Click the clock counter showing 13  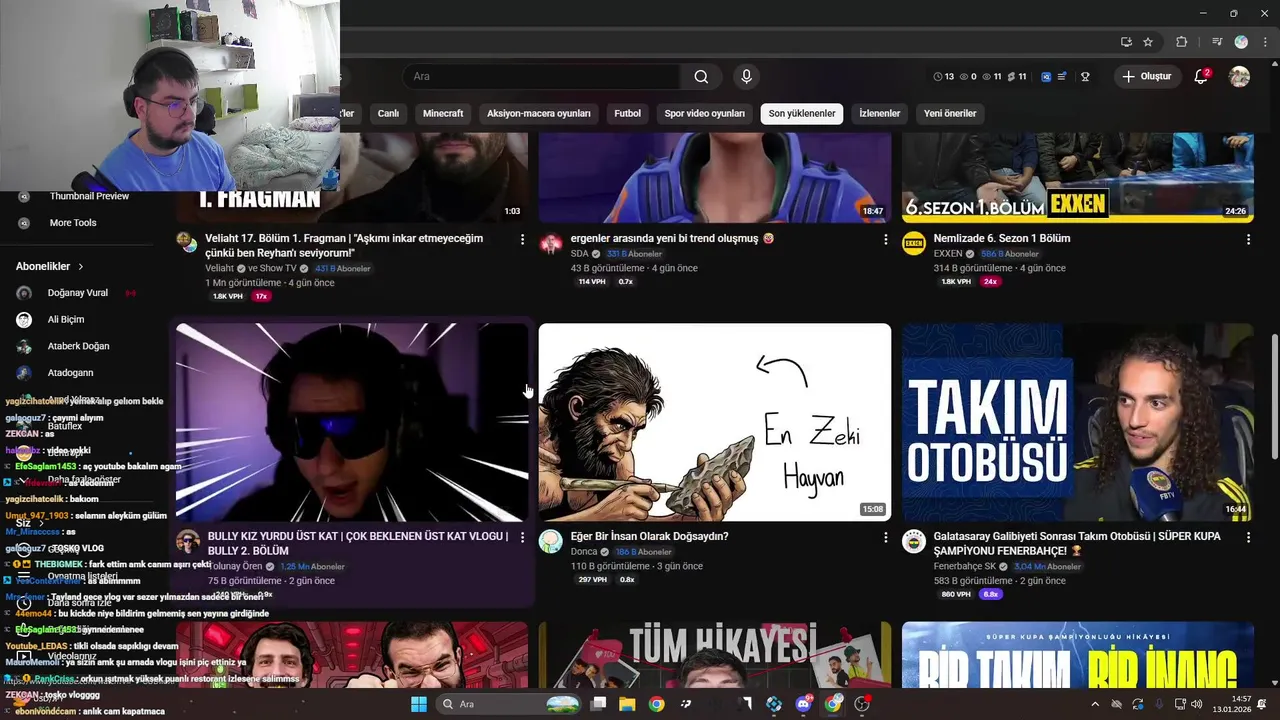pyautogui.click(x=943, y=76)
